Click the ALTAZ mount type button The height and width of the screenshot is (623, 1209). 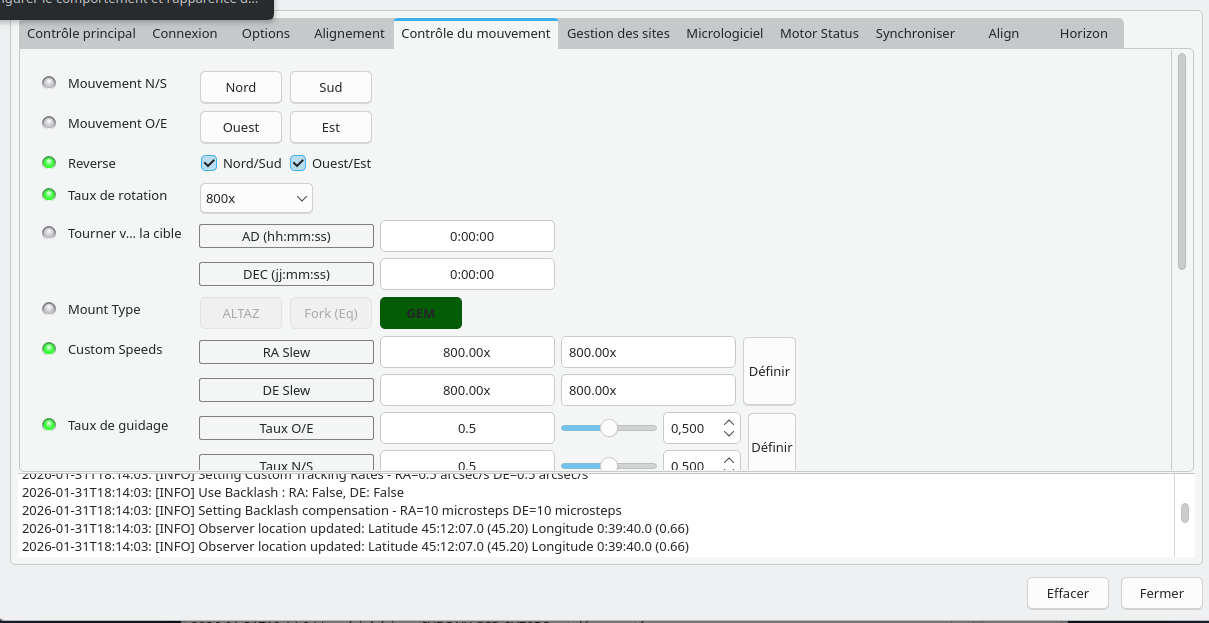[241, 313]
